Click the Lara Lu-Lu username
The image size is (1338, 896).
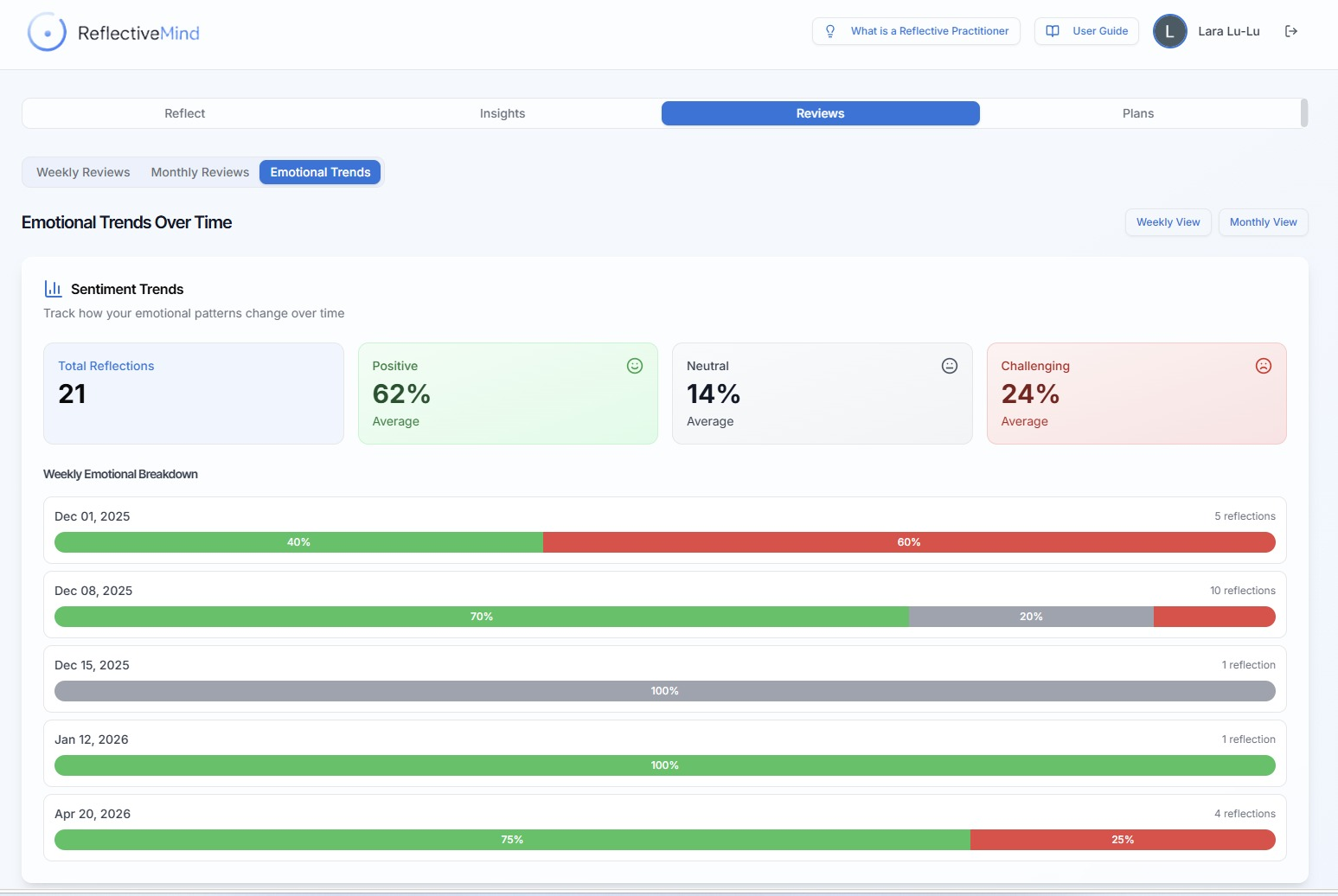1228,31
